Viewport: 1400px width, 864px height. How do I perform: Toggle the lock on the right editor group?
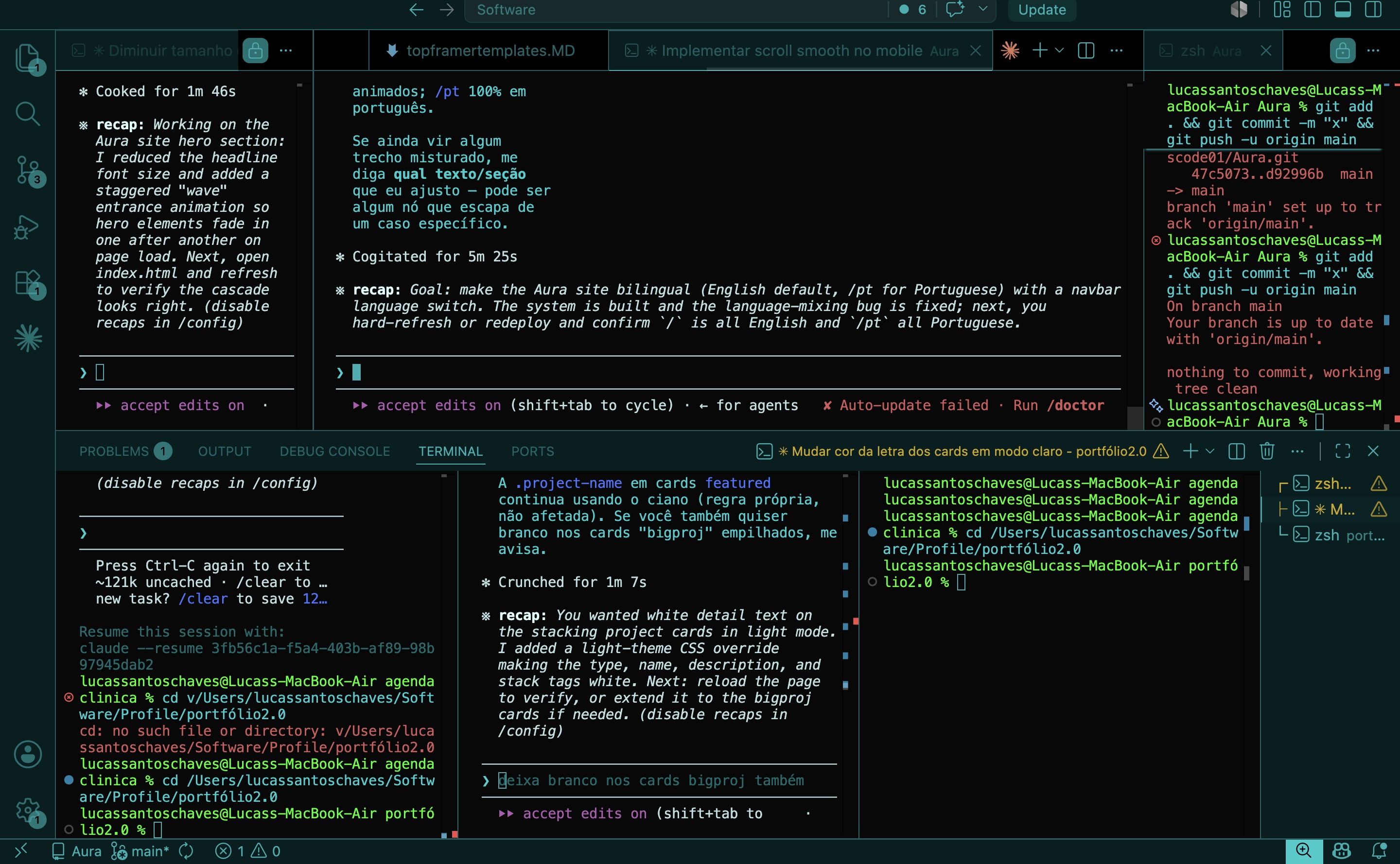pos(1343,51)
